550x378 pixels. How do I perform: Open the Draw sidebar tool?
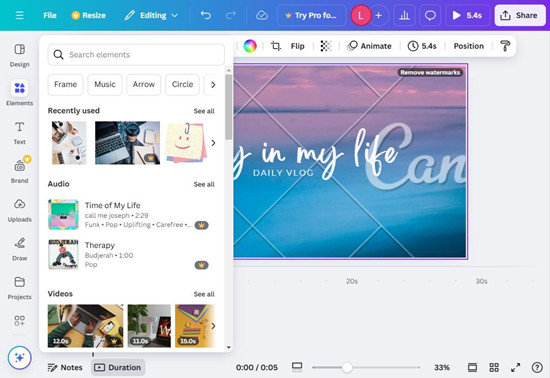click(x=20, y=249)
